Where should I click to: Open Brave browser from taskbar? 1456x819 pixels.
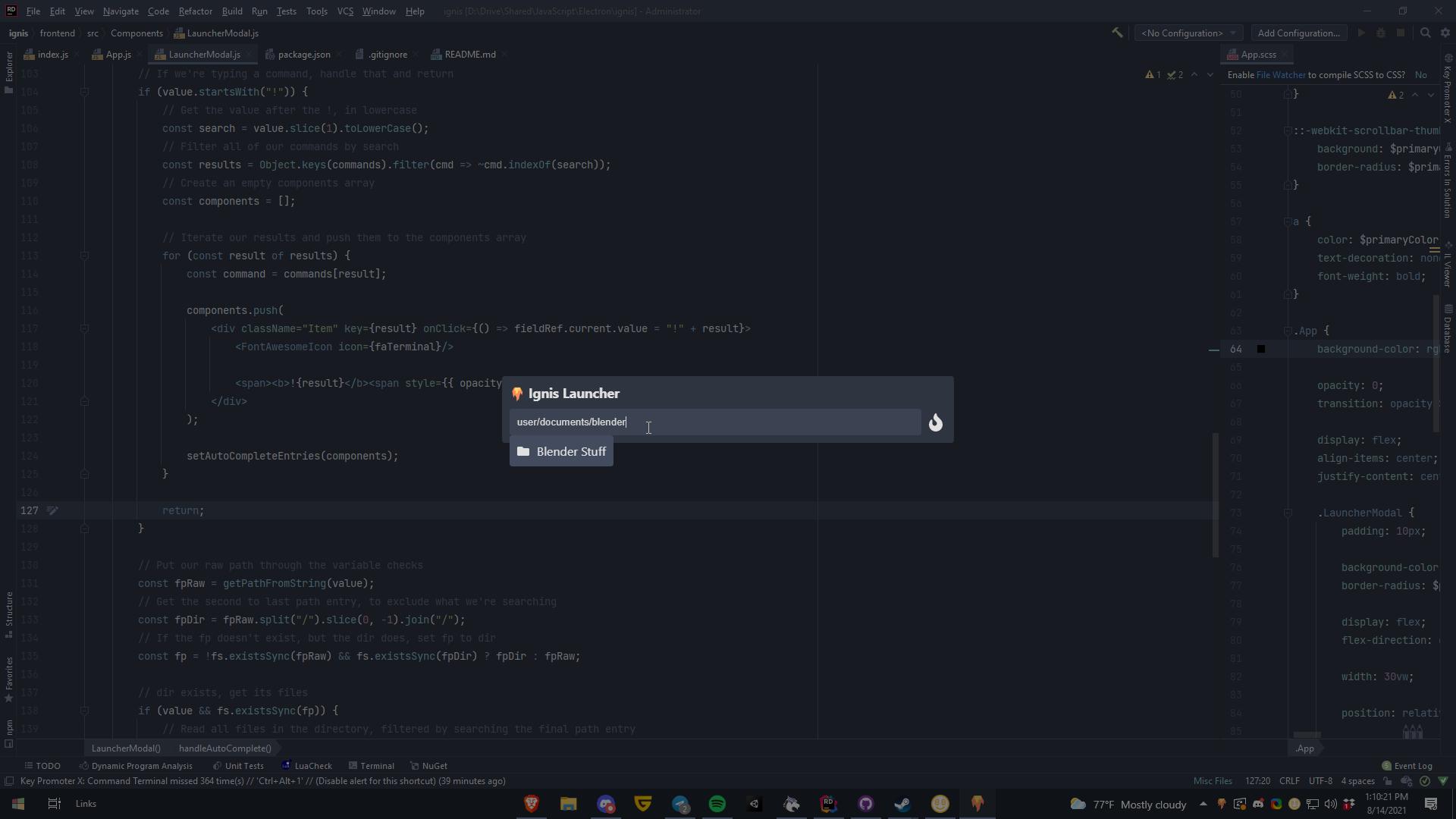[532, 804]
